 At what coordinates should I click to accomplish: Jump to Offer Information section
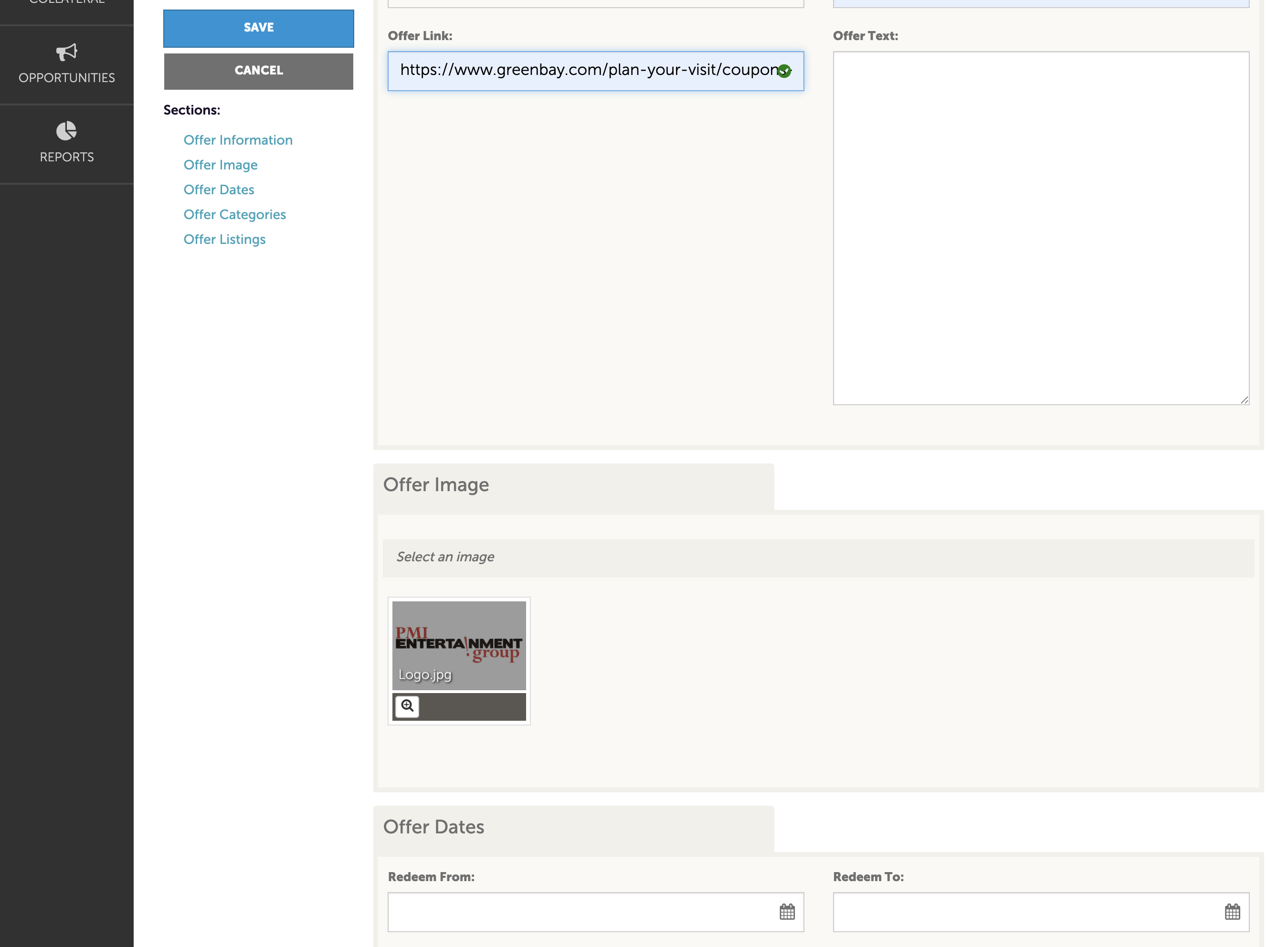(238, 140)
